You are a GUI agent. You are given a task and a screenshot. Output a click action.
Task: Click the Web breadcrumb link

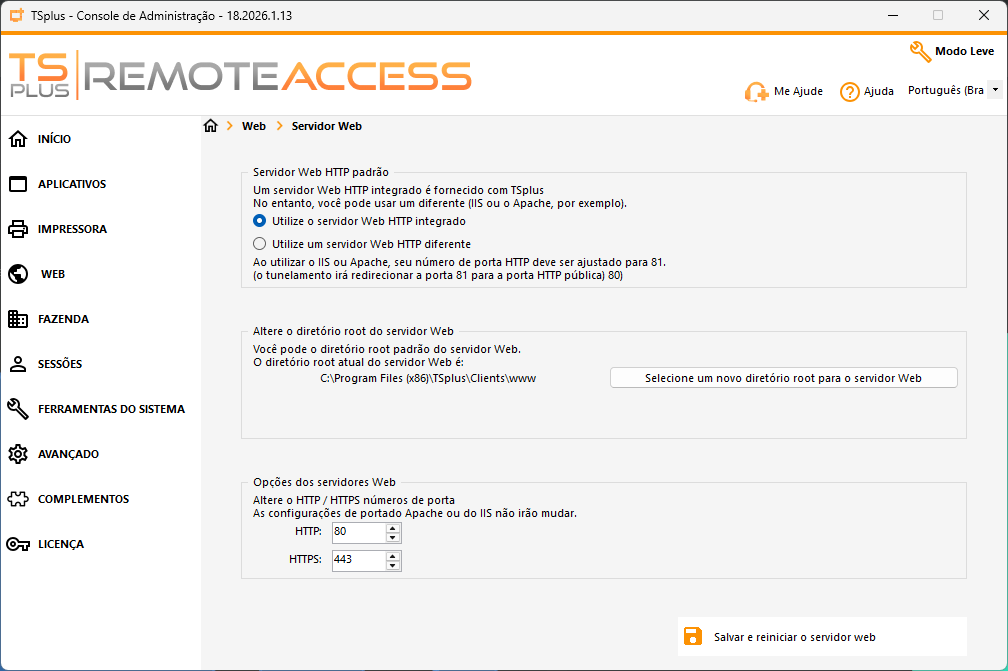254,127
